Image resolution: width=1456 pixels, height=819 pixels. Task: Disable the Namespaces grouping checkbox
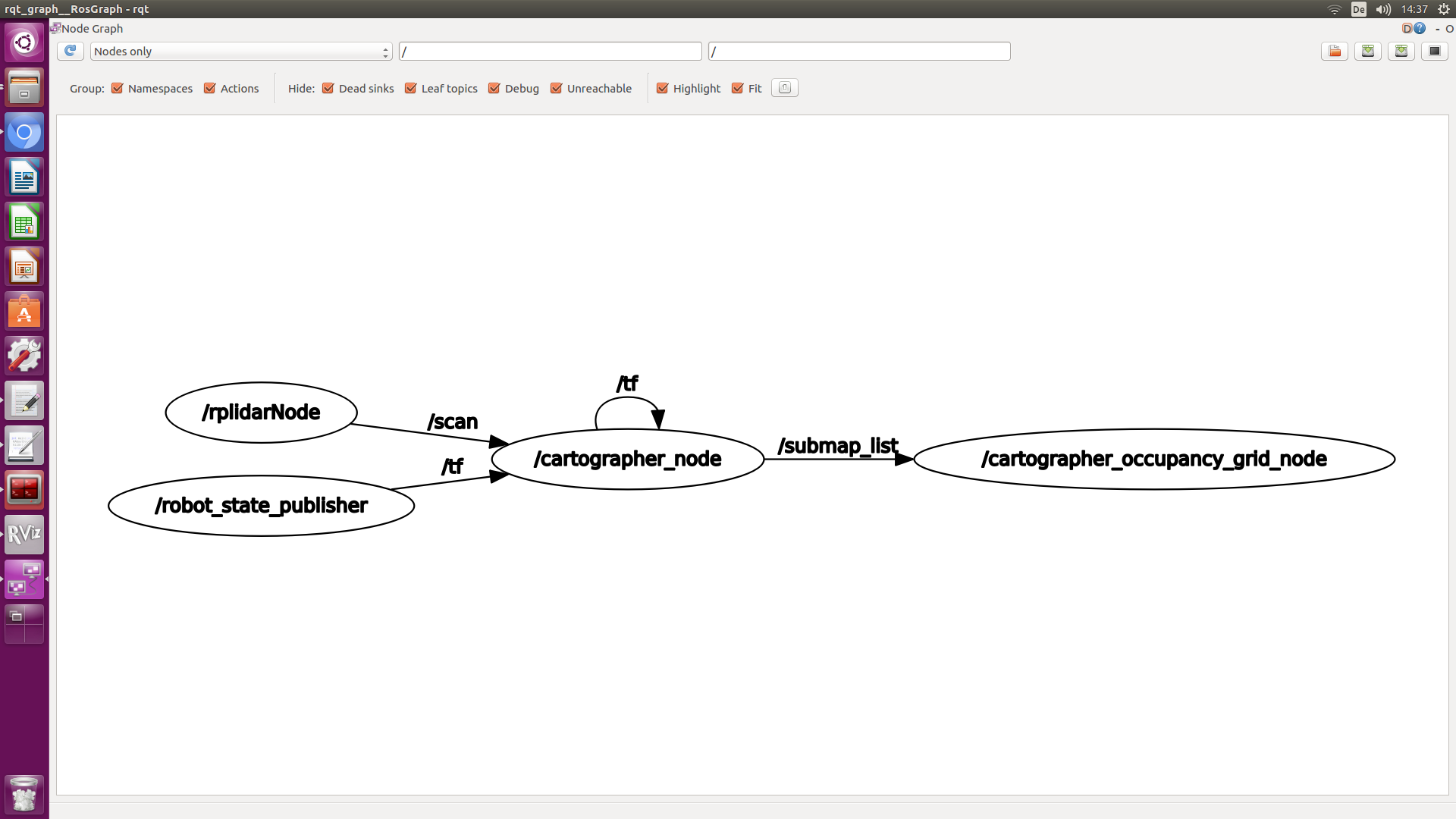coord(118,88)
